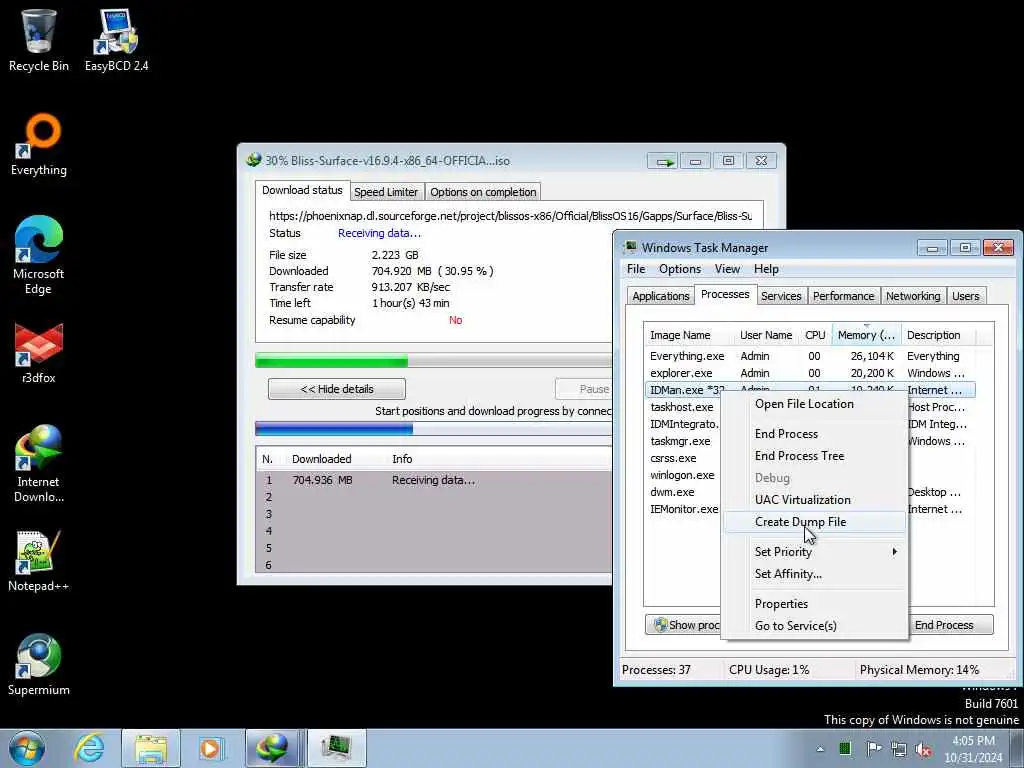Sort by Memory column header
This screenshot has width=1024, height=768.
[866, 335]
